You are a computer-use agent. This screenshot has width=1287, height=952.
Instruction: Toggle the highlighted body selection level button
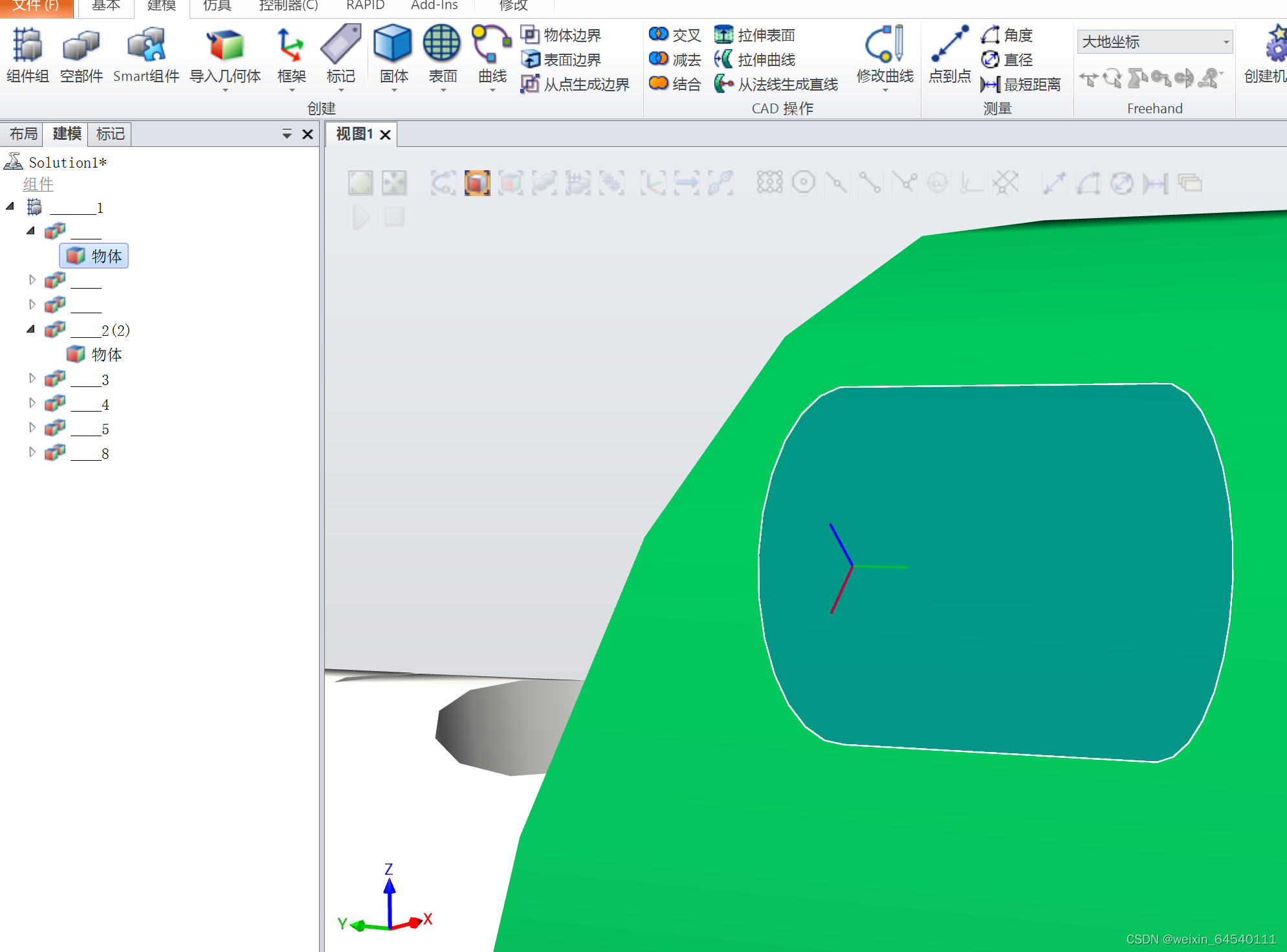(477, 183)
